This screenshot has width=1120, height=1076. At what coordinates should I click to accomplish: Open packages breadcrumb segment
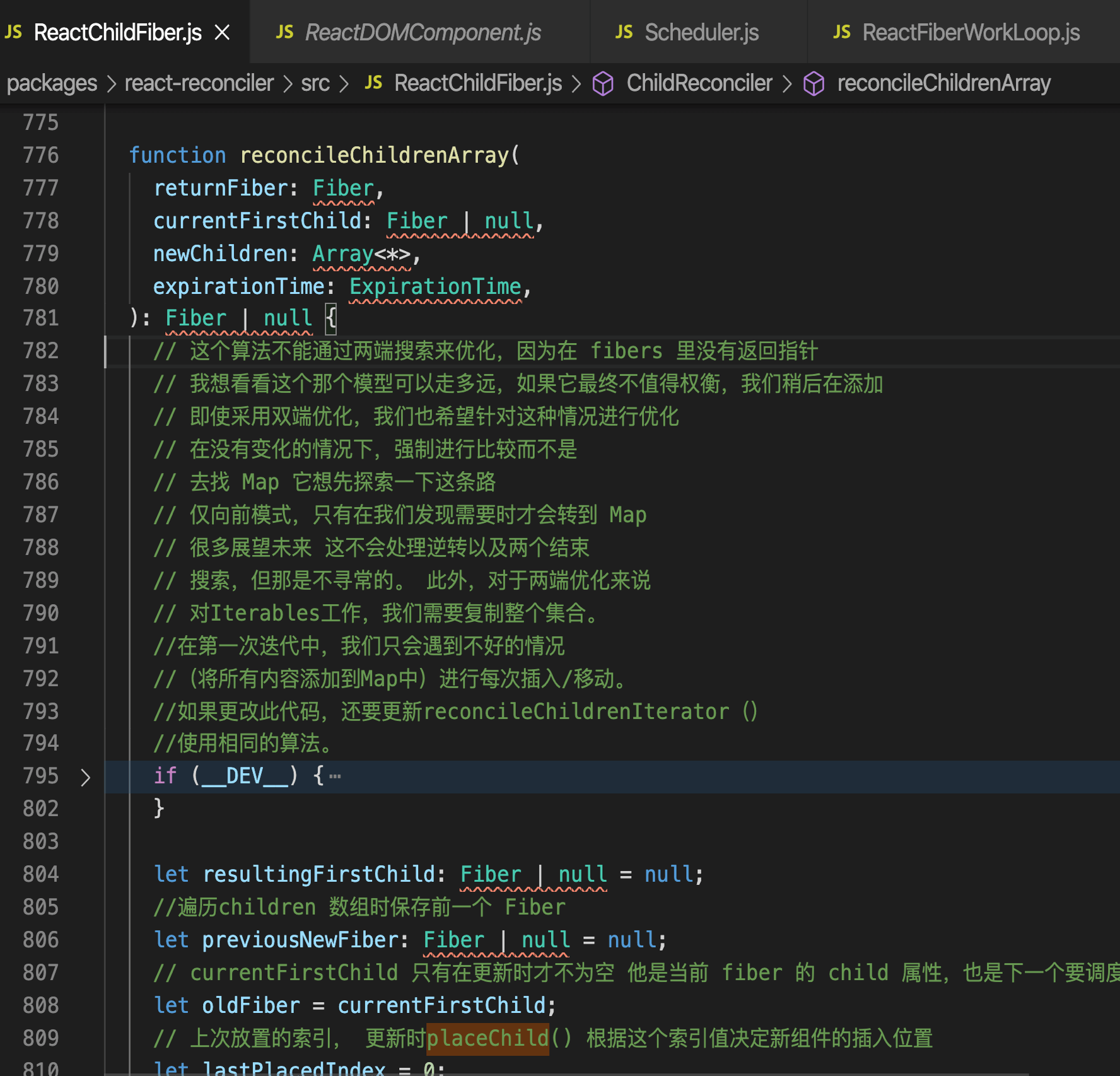[52, 83]
